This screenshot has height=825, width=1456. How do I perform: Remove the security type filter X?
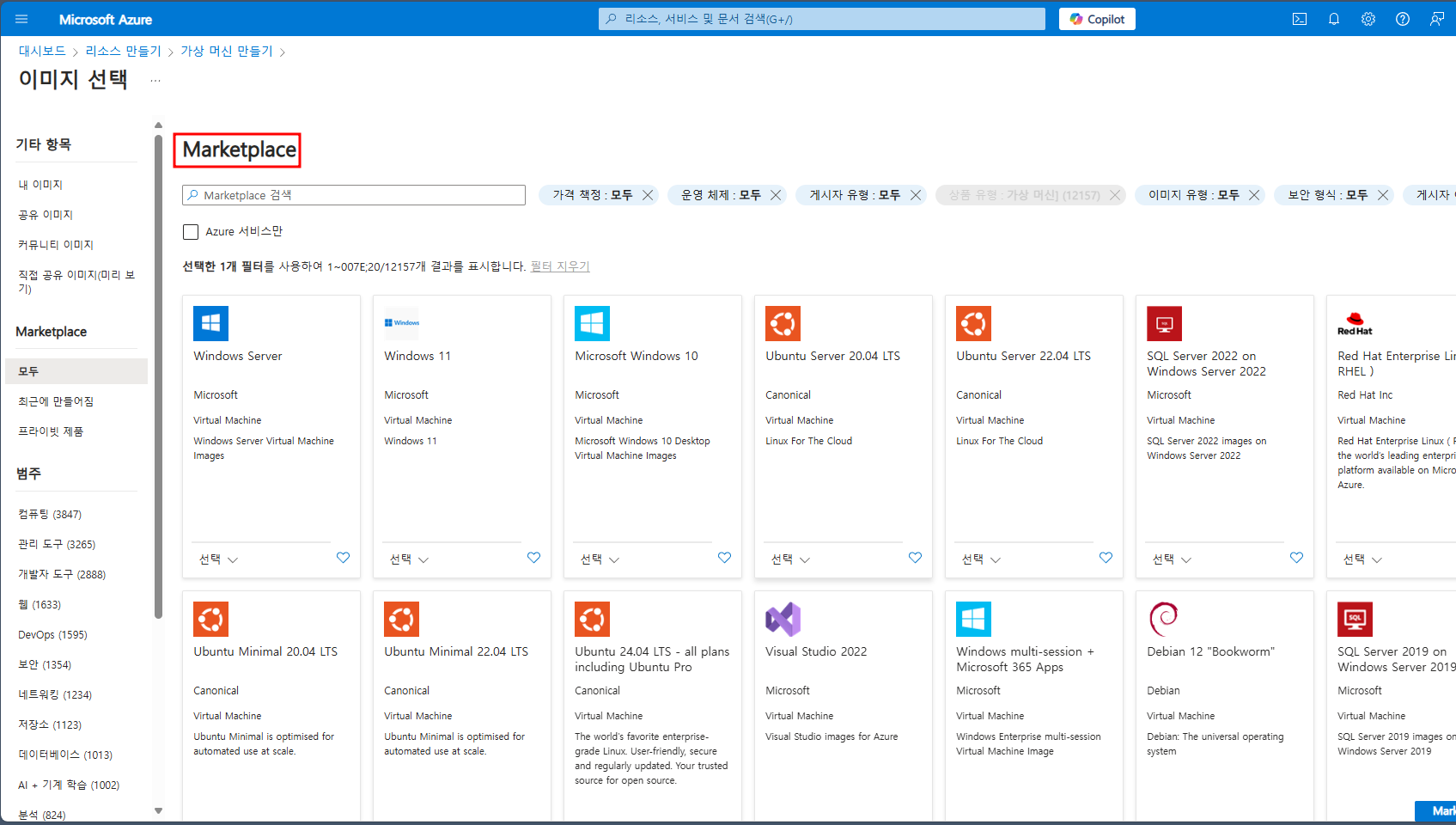click(x=1383, y=195)
